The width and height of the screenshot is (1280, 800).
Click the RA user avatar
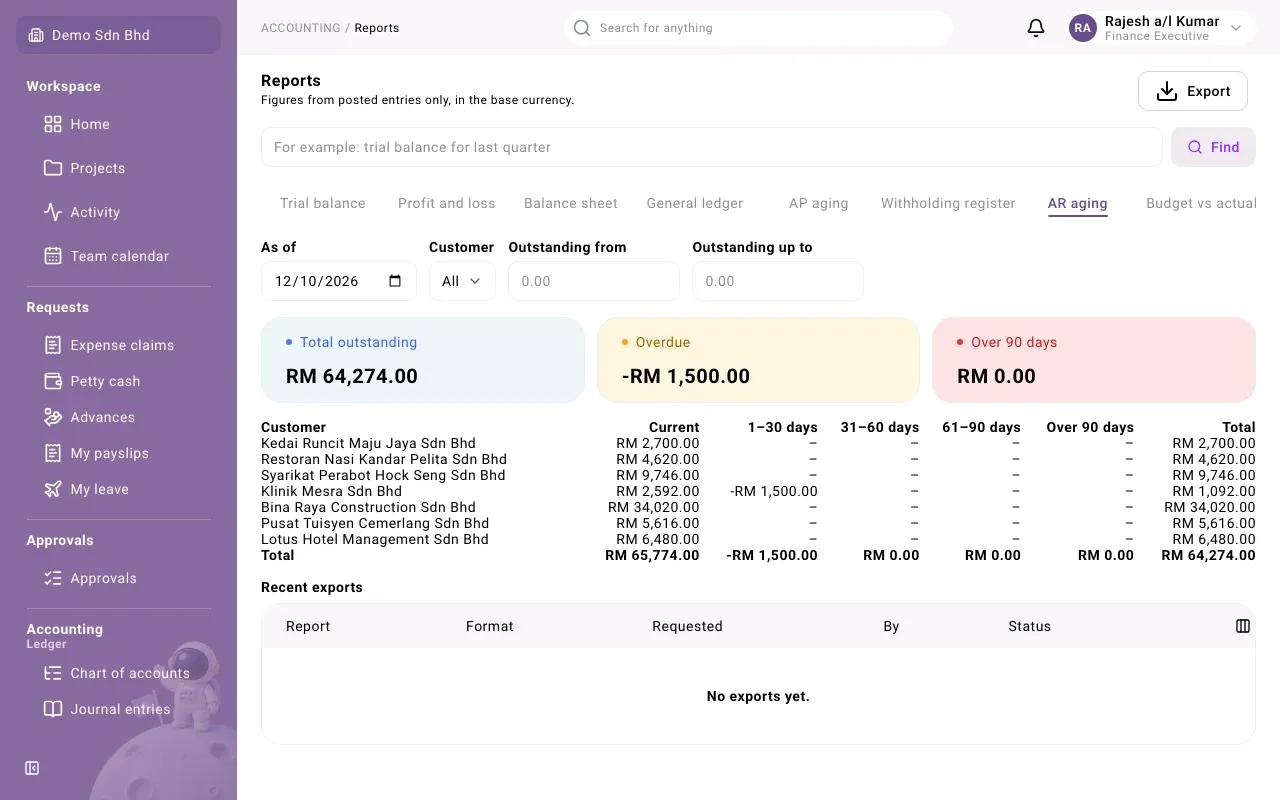point(1083,28)
